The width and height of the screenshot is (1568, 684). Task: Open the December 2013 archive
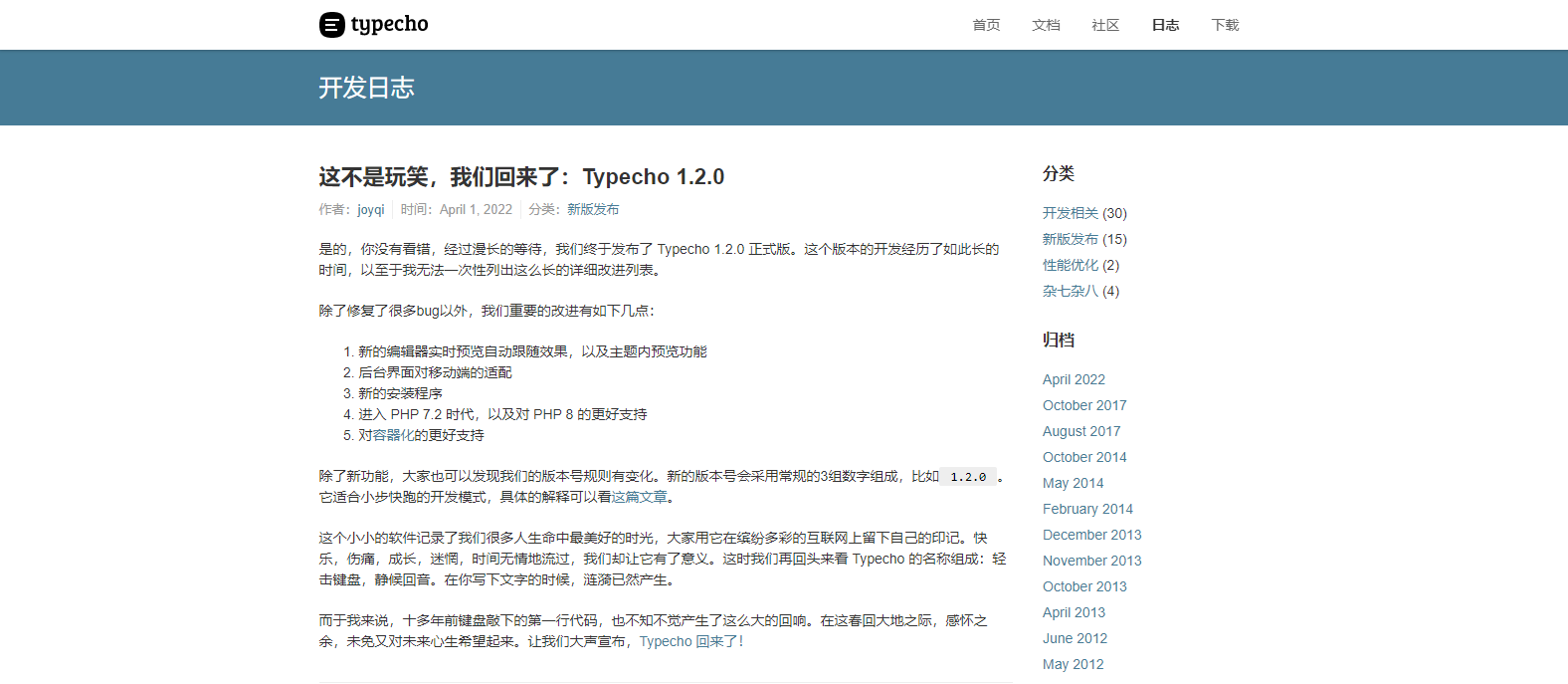pos(1091,535)
